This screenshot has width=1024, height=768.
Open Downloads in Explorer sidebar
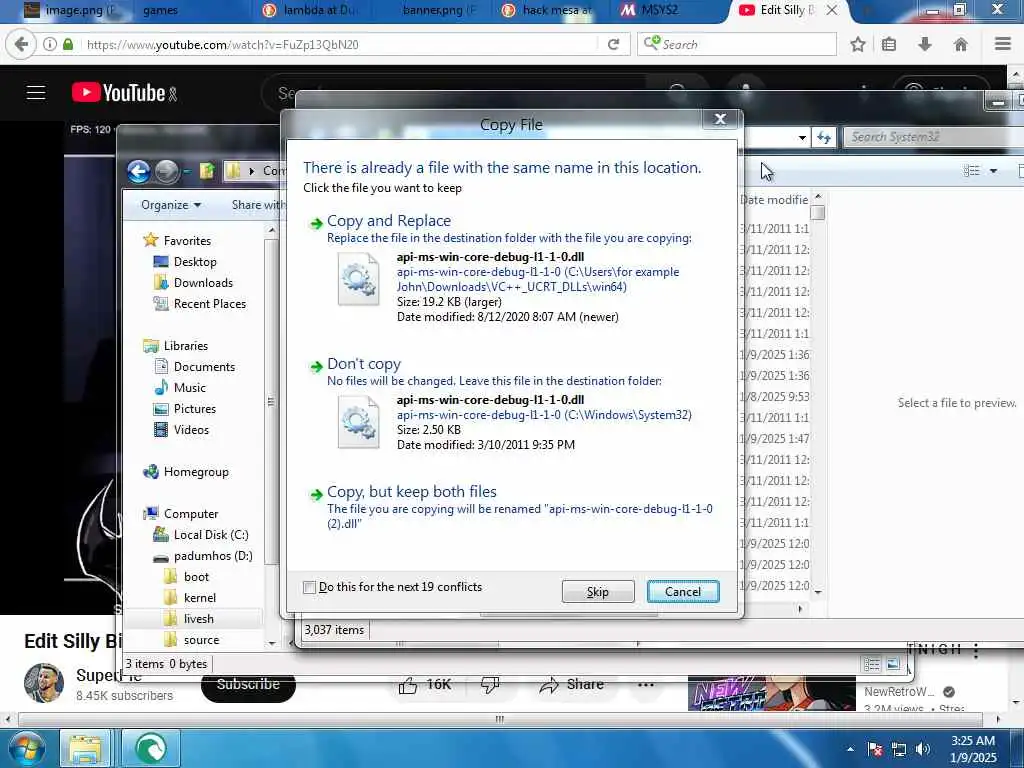coord(202,282)
